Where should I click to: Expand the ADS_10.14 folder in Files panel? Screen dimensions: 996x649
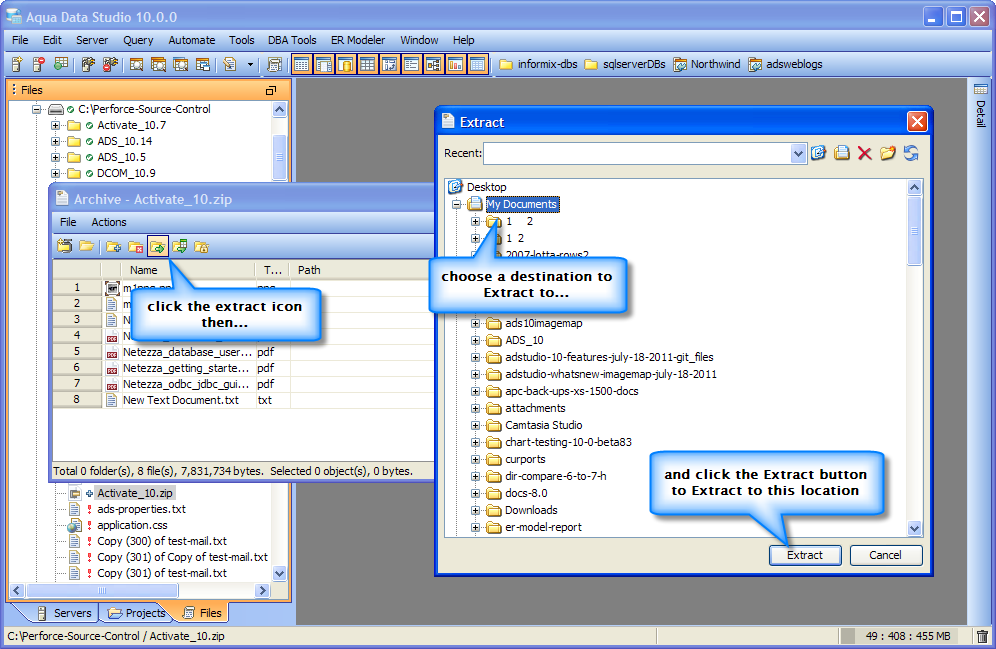coord(55,141)
